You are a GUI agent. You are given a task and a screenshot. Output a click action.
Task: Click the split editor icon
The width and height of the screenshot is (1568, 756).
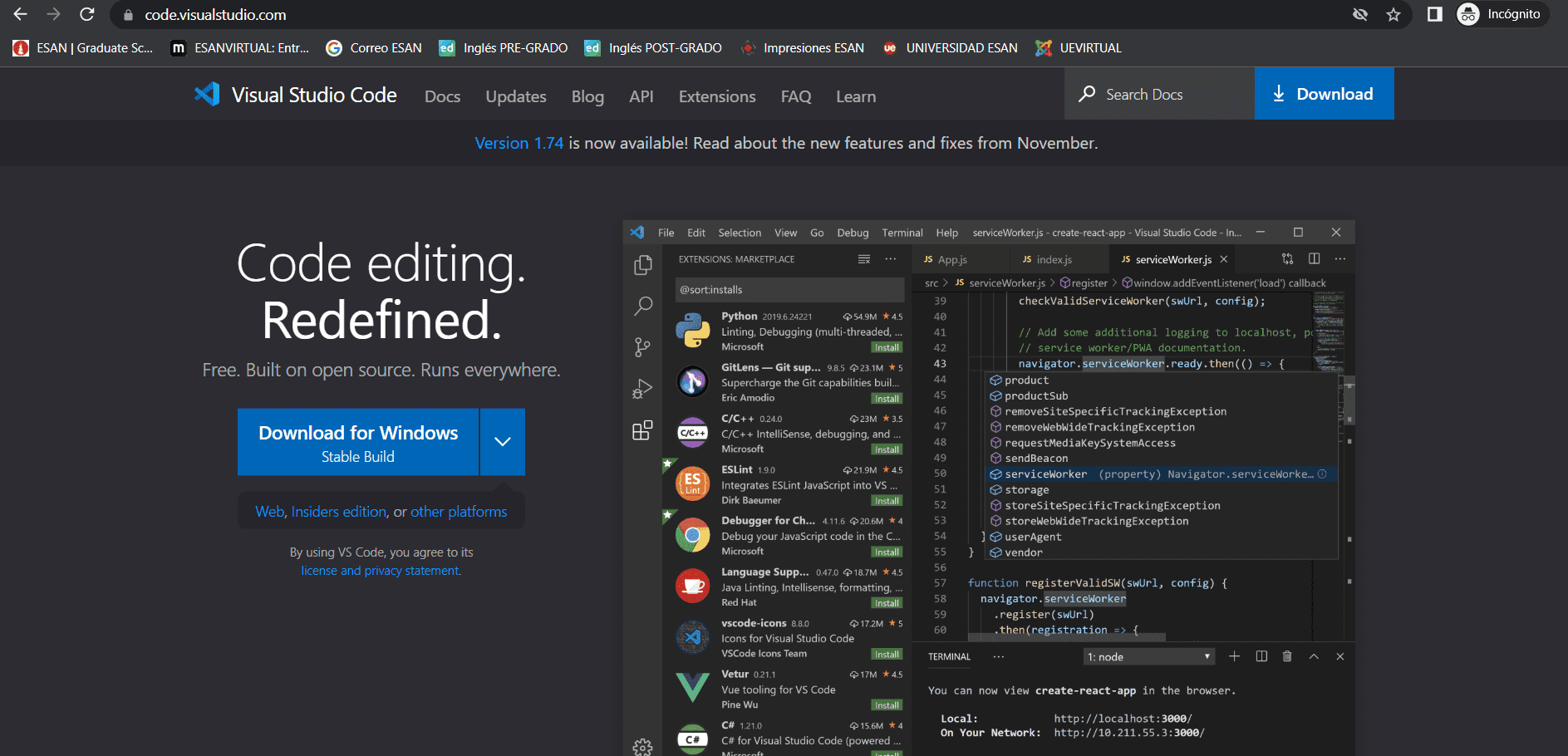pyautogui.click(x=1314, y=259)
